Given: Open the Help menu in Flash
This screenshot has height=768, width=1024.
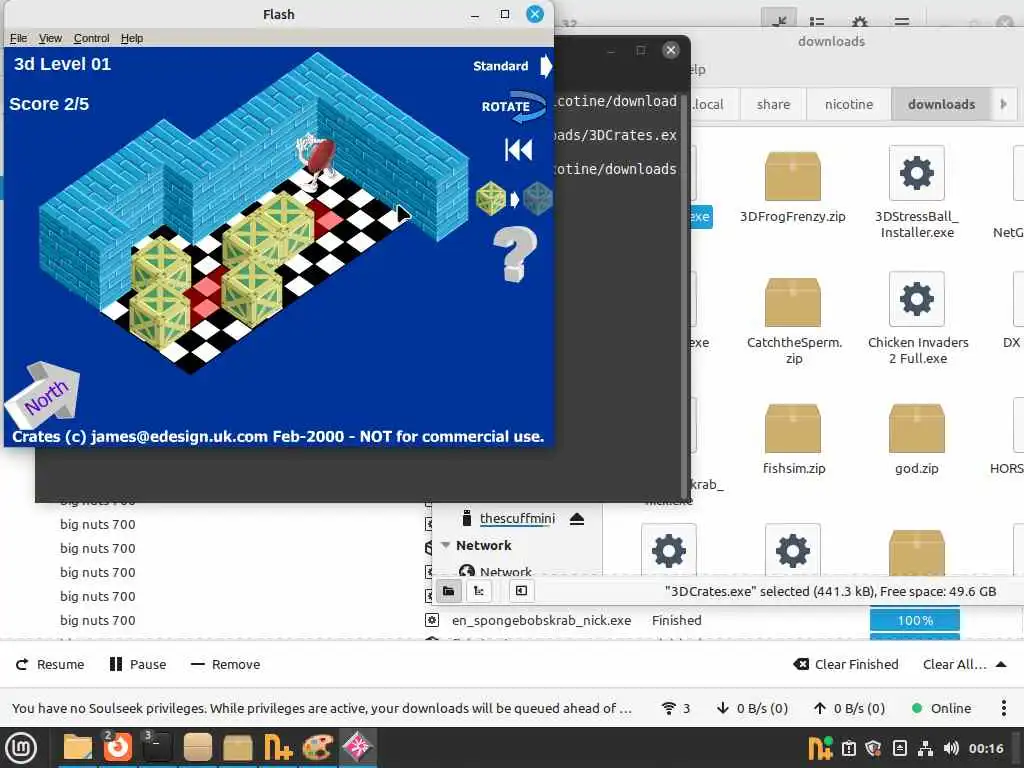Looking at the screenshot, I should coord(132,39).
